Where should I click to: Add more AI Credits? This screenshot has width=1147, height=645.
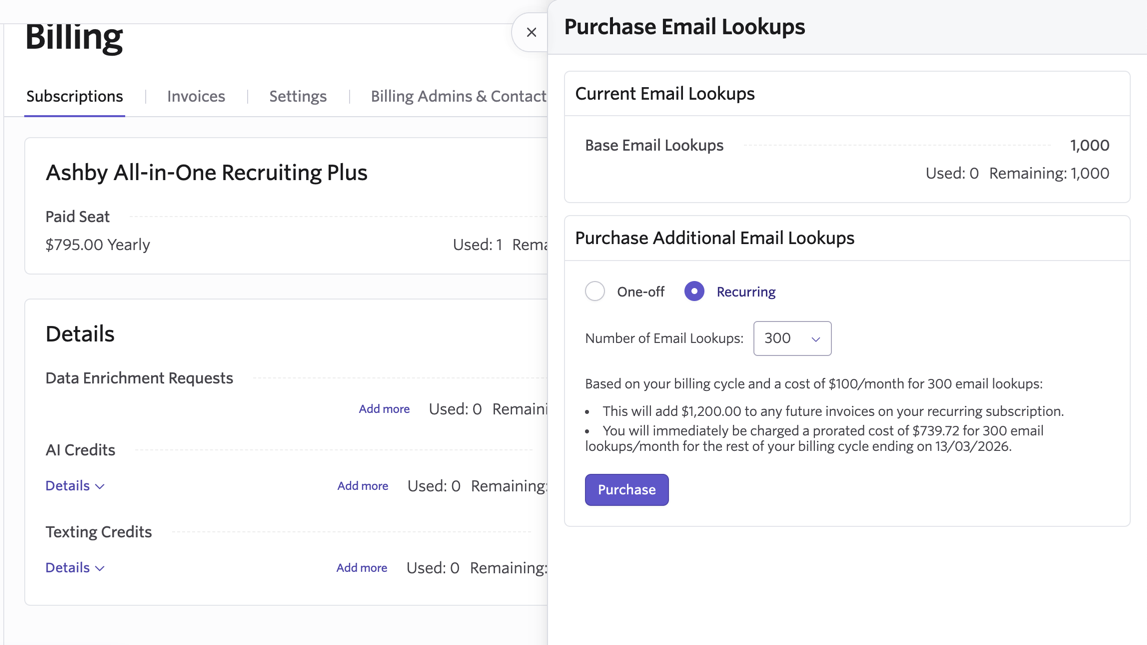point(363,486)
